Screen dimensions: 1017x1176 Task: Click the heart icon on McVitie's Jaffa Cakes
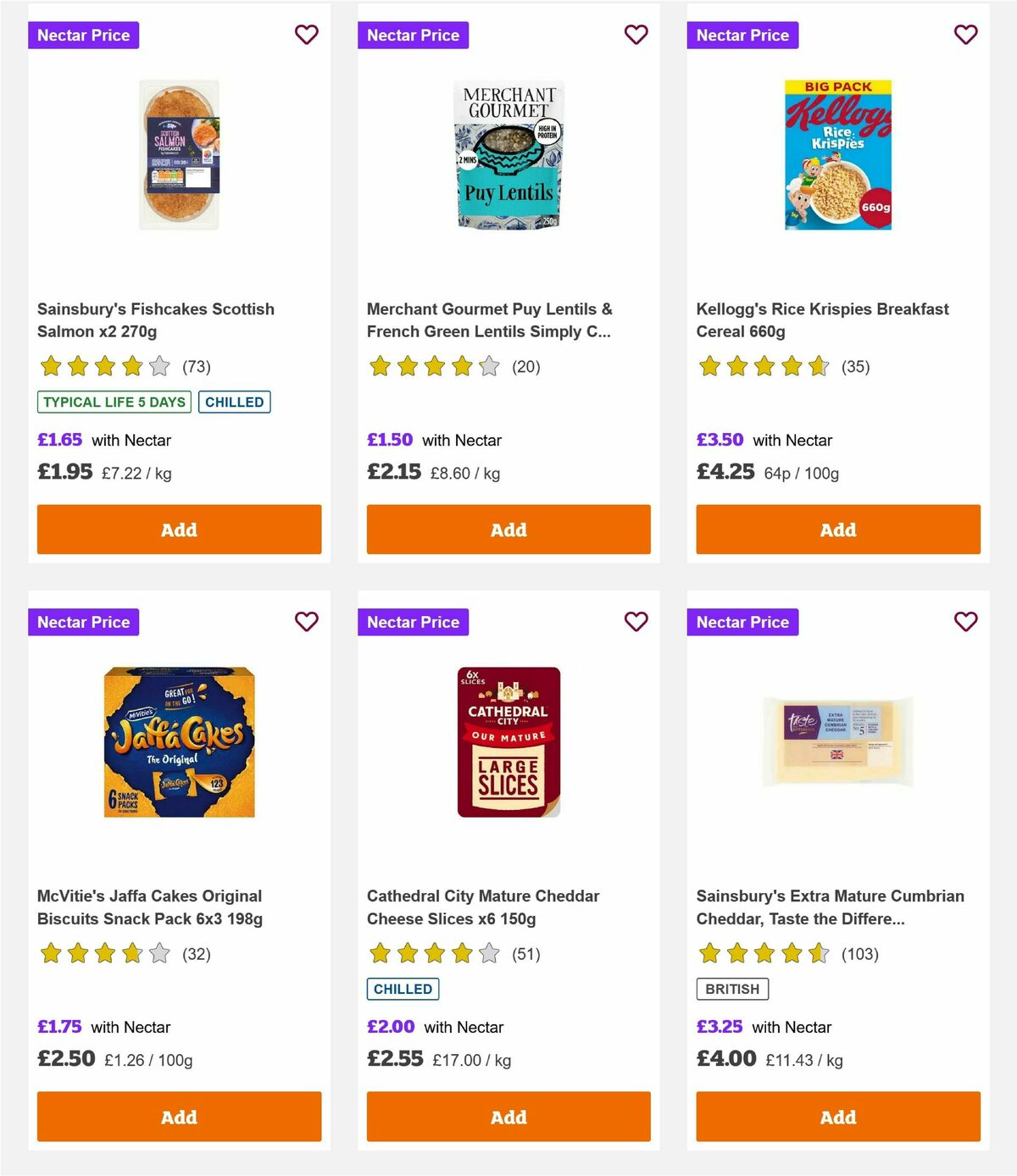pos(306,621)
